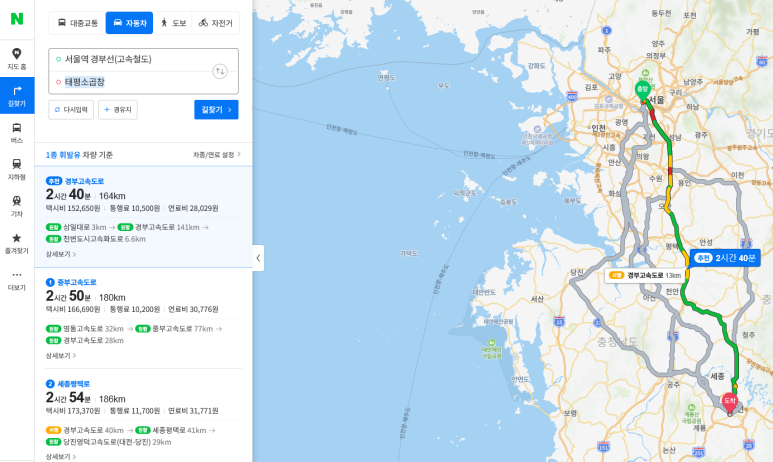The height and width of the screenshot is (462, 773).
Task: Expand 상세보기 for 세종평택로 route
Action: point(61,457)
